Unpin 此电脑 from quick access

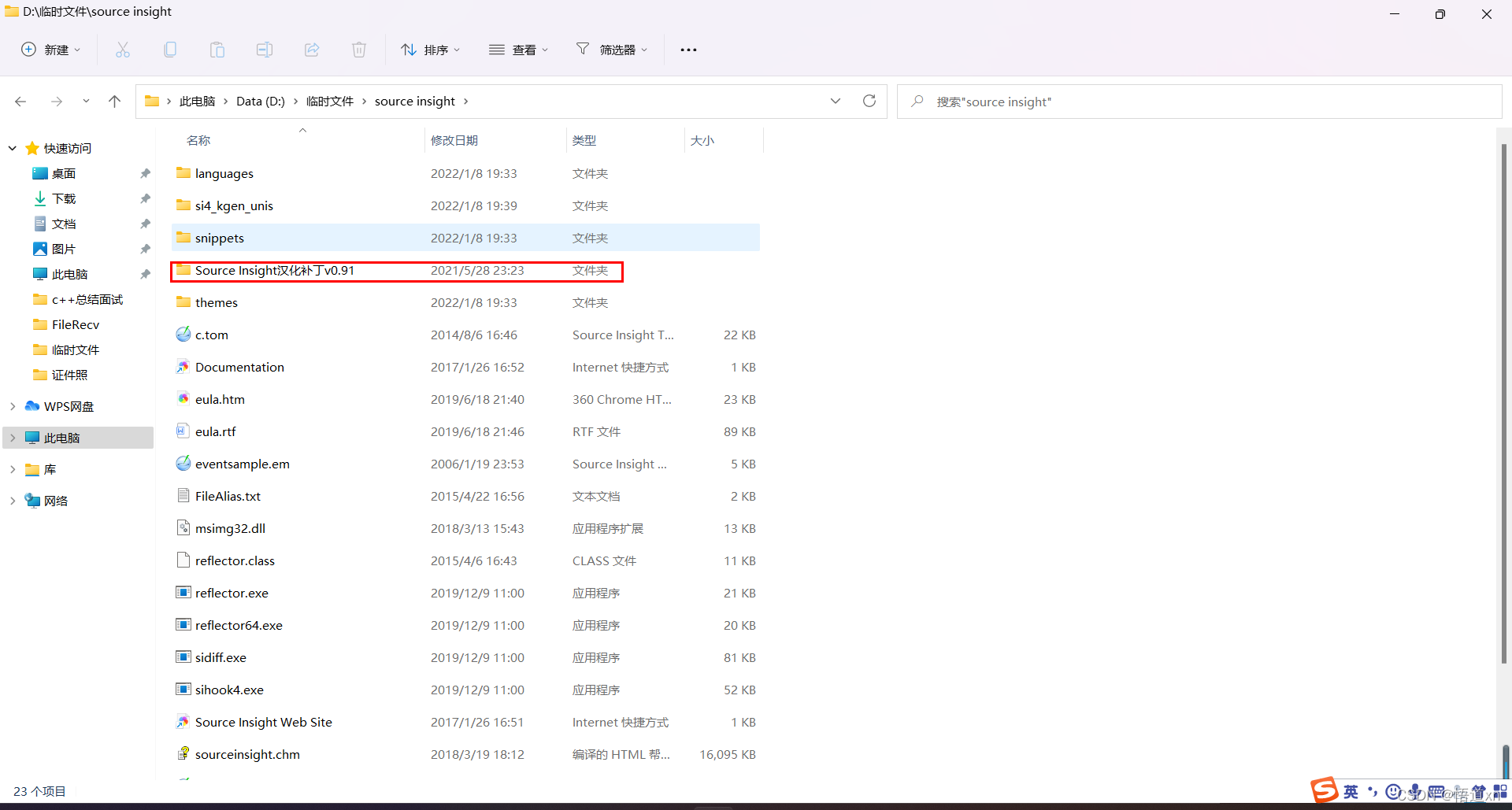pos(145,274)
